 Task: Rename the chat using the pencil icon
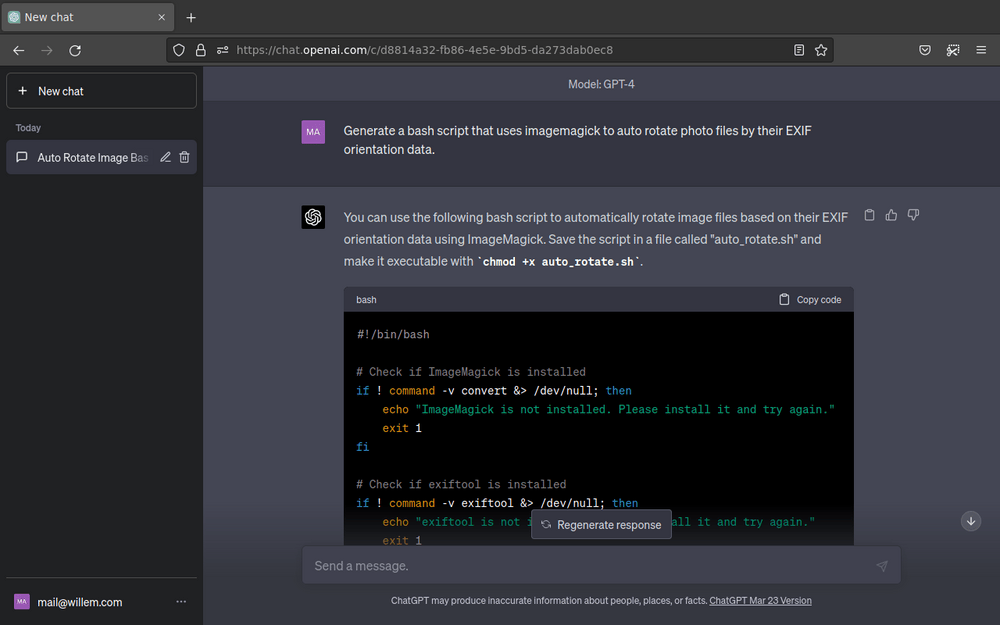164,157
